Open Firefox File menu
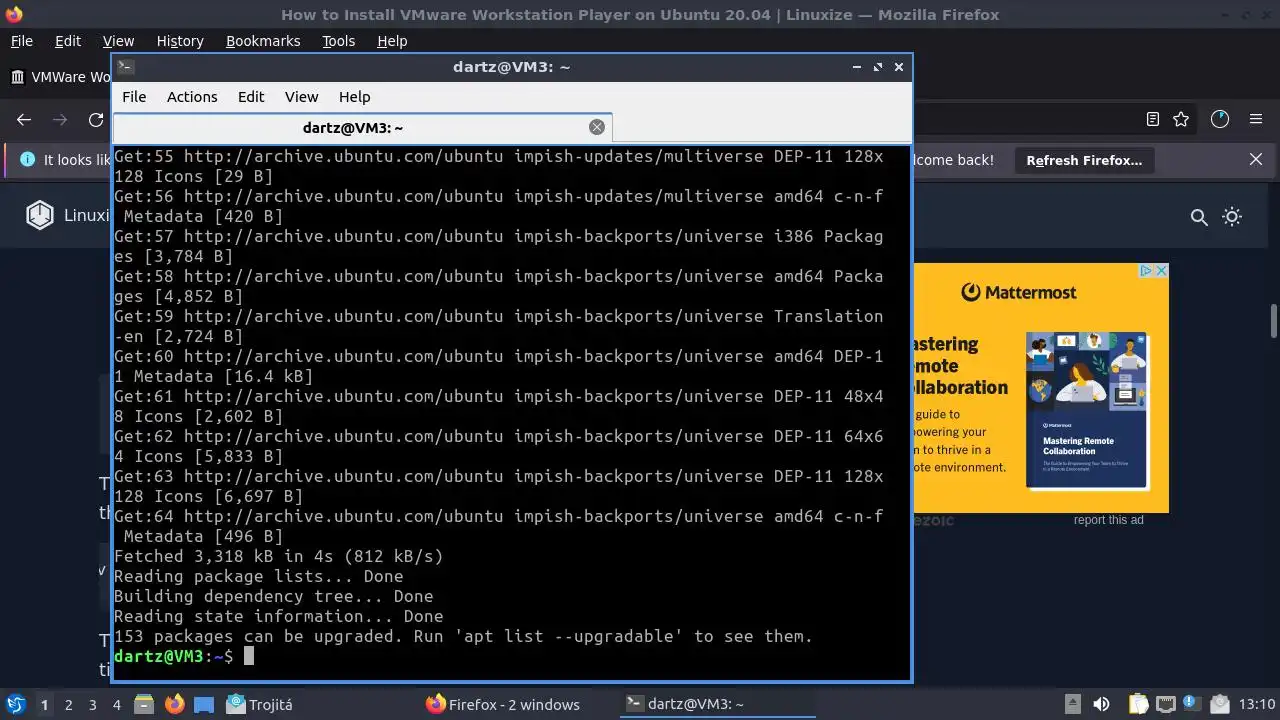Screen dimensions: 1280x720 click(x=21, y=41)
